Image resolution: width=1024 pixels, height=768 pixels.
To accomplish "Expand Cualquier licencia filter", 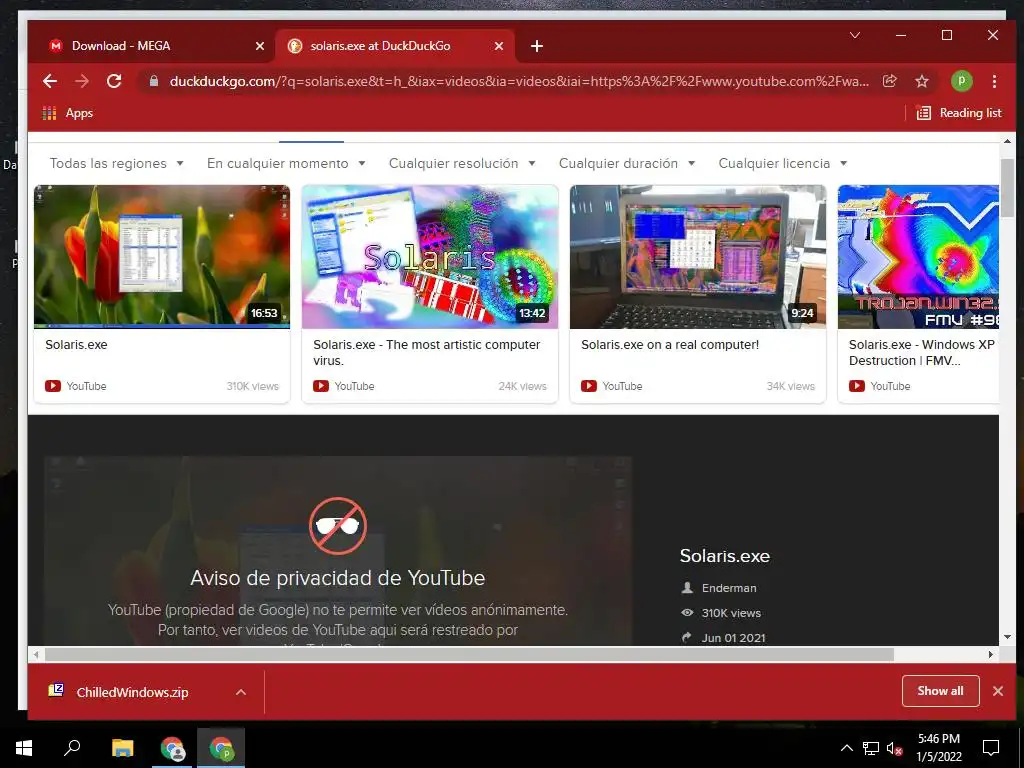I will pyautogui.click(x=782, y=163).
